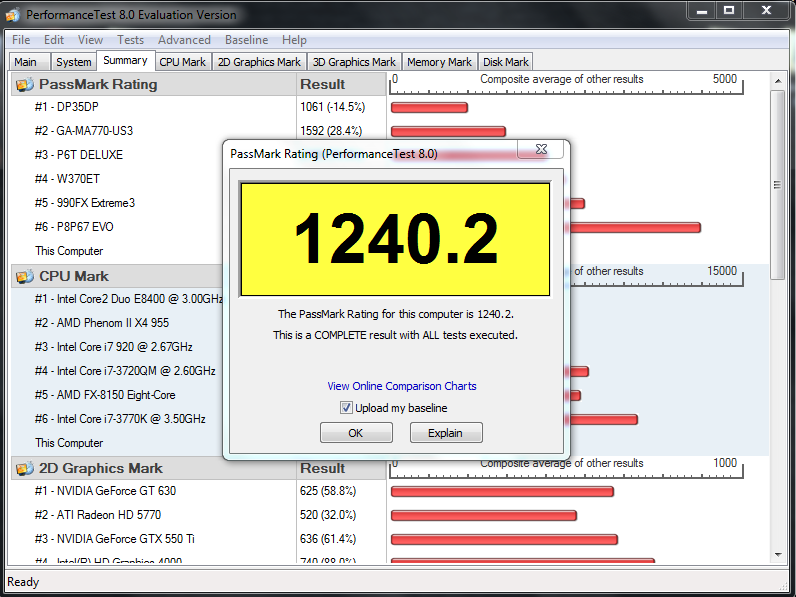Toggle the Upload my baseline checkbox
The image size is (796, 597).
pyautogui.click(x=346, y=408)
